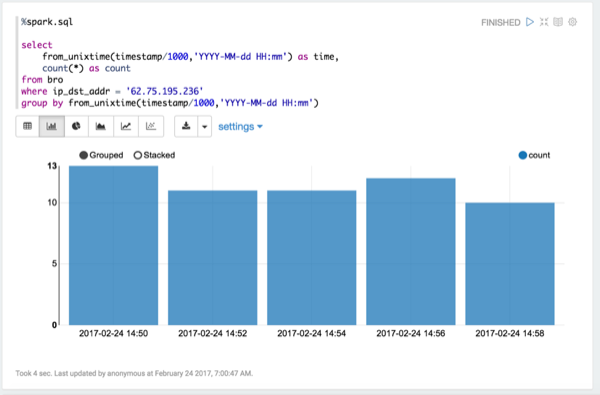Switch to line chart view
Image resolution: width=600 pixels, height=395 pixels.
tap(126, 126)
